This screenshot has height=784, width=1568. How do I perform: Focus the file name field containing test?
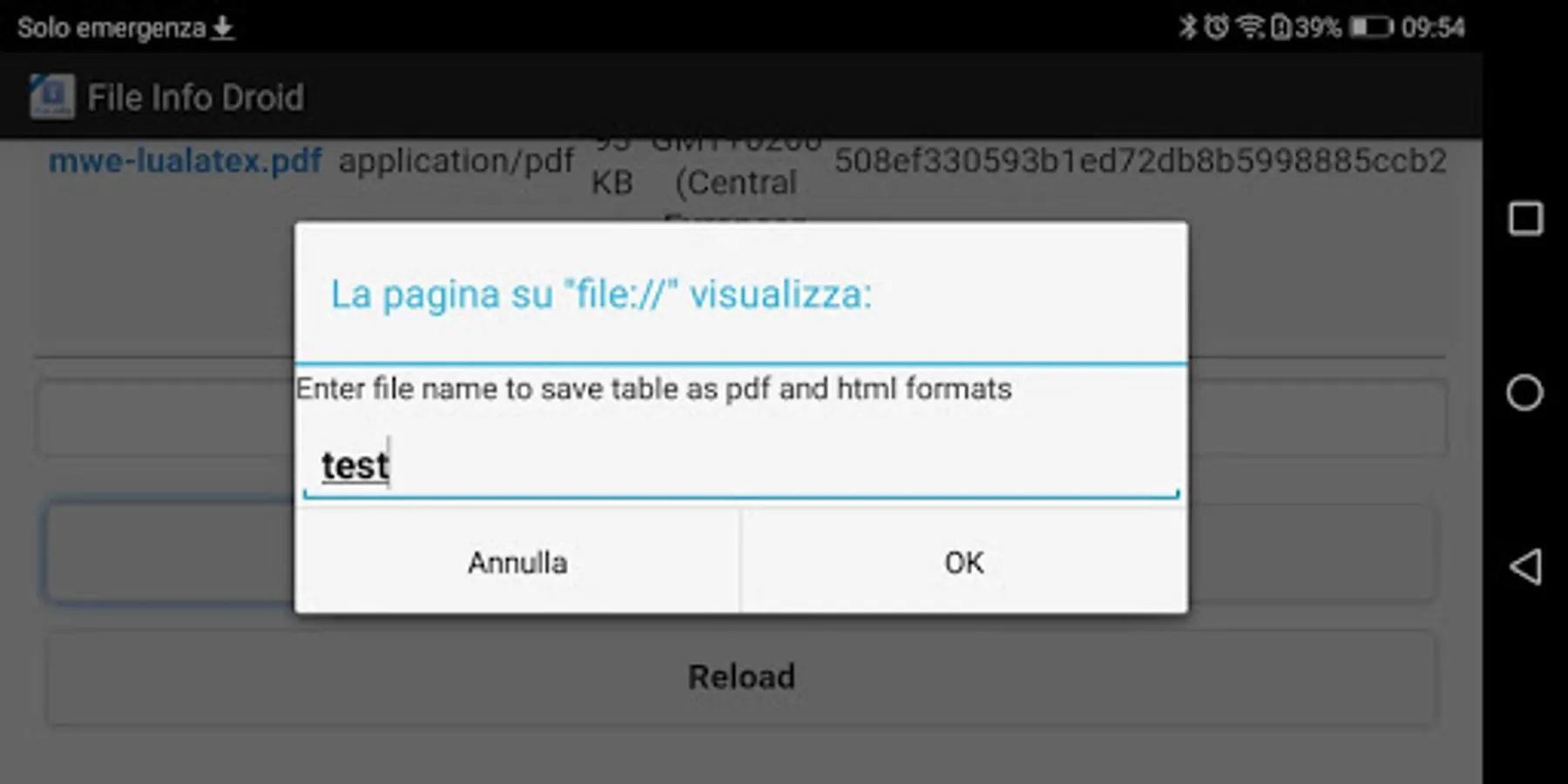(x=741, y=465)
